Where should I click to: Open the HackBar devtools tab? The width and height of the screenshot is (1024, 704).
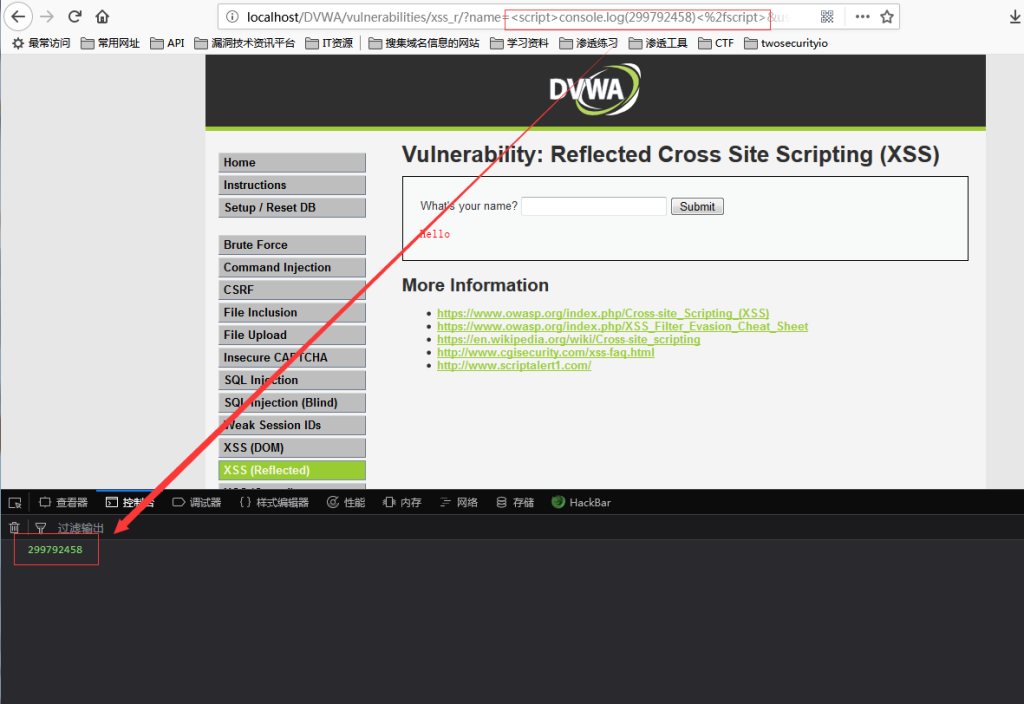581,502
